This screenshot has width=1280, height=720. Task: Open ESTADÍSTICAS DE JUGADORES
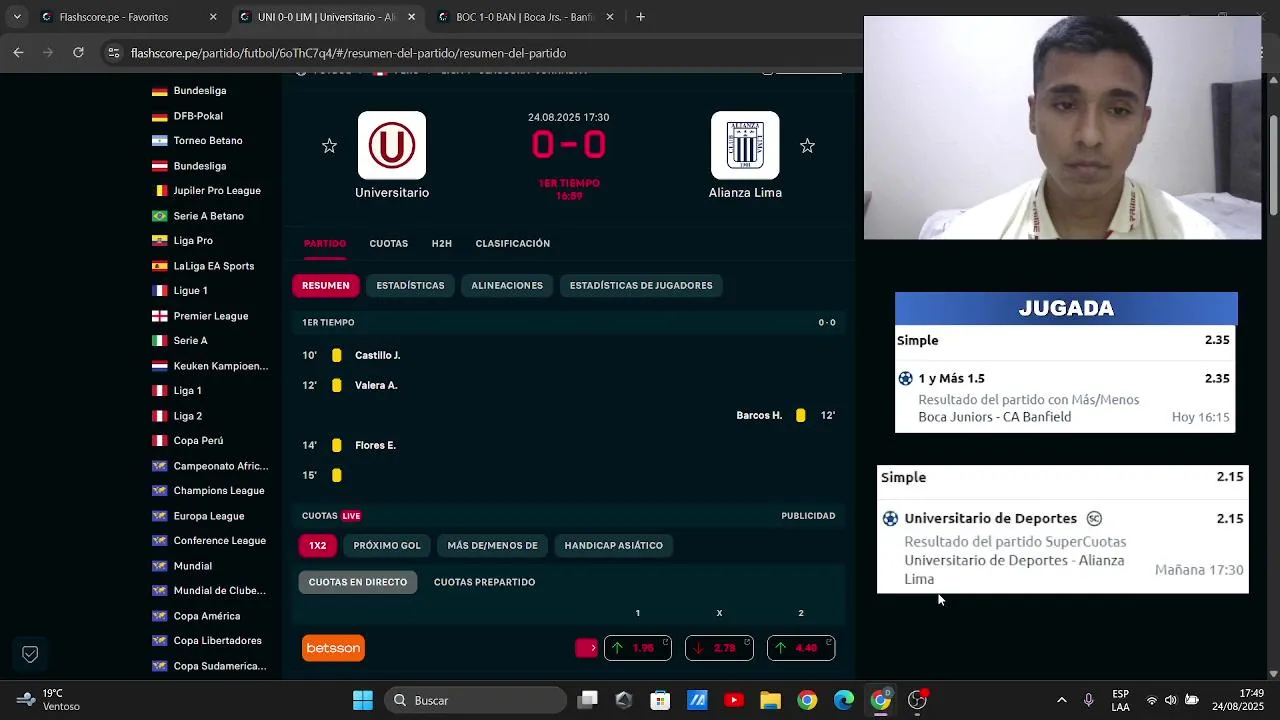coord(641,286)
